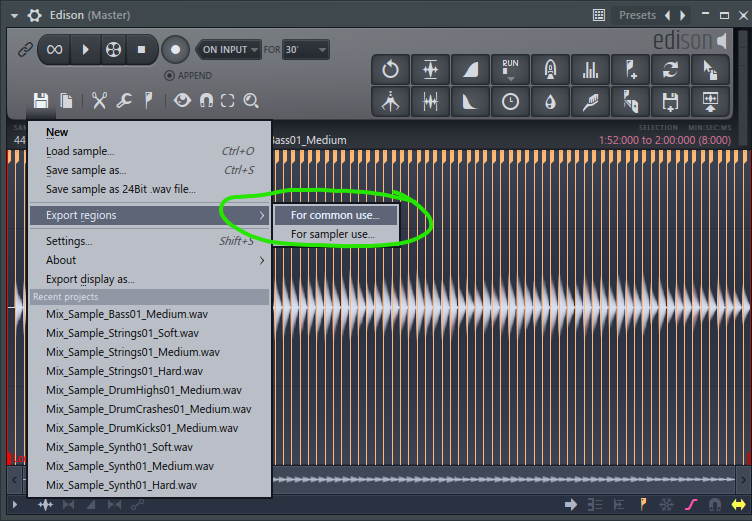Click the add marker flag-plus icon

(630, 70)
